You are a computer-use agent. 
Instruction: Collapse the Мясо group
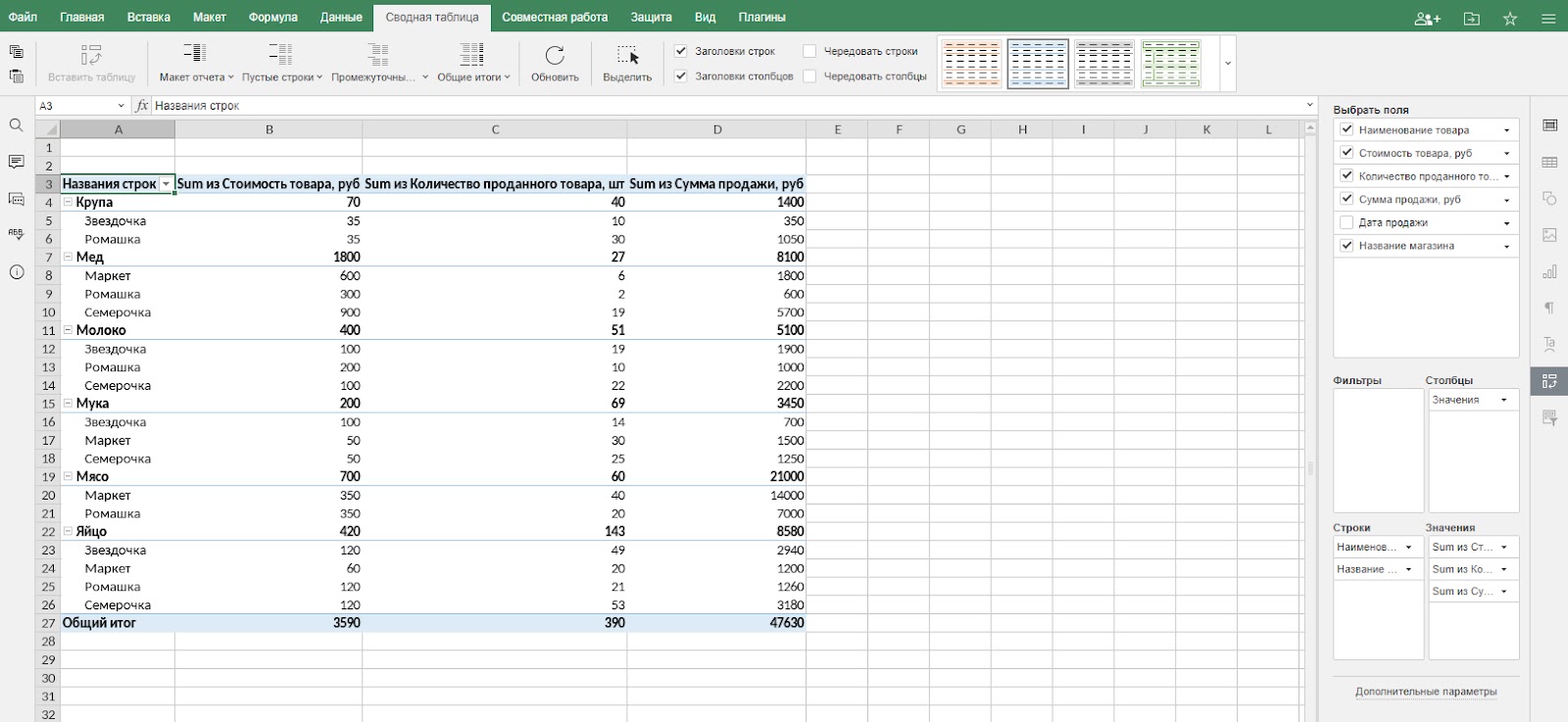(69, 477)
